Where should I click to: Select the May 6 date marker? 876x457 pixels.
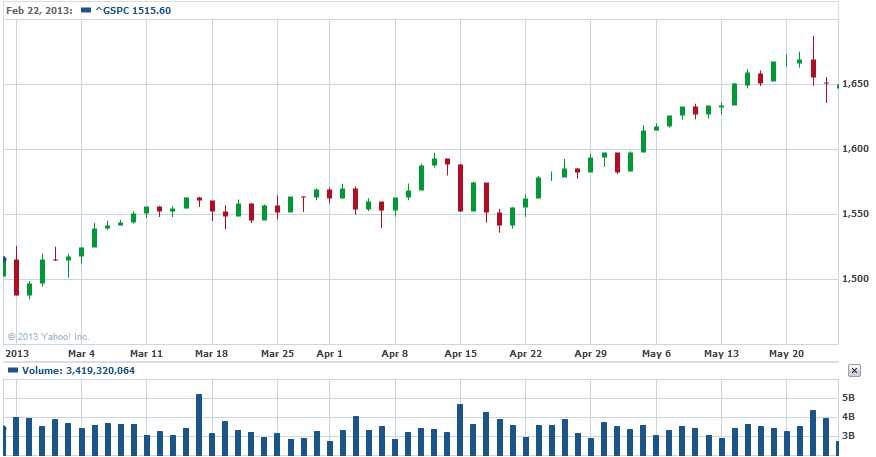pos(656,353)
